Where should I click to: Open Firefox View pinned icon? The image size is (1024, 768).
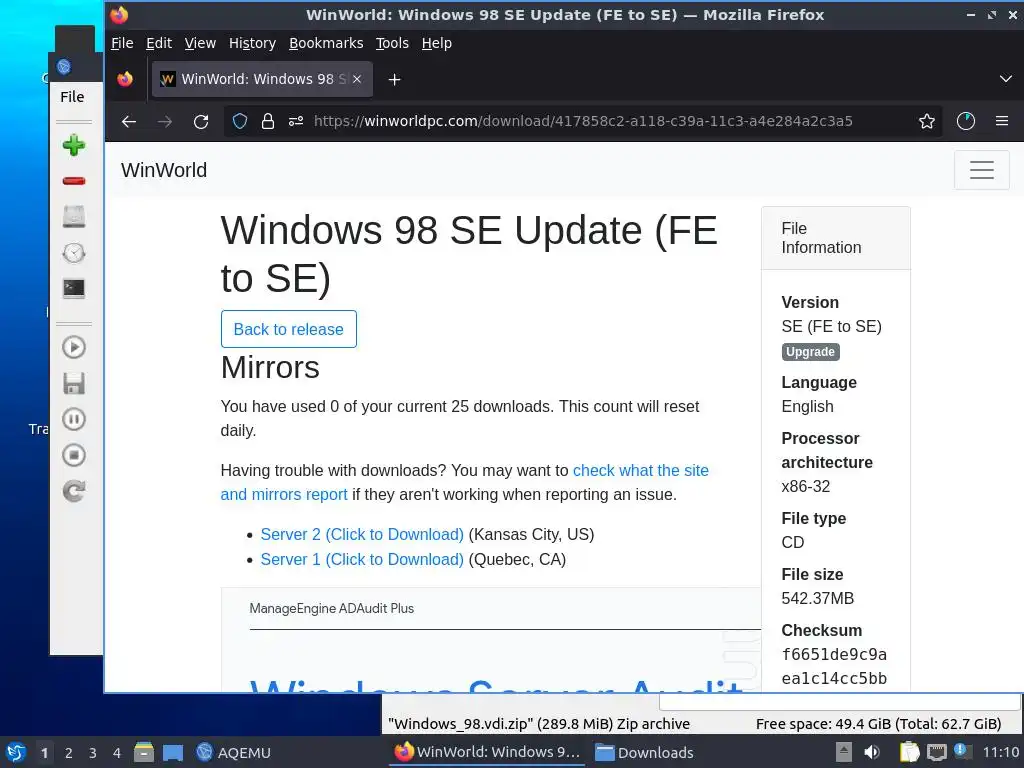(x=125, y=80)
